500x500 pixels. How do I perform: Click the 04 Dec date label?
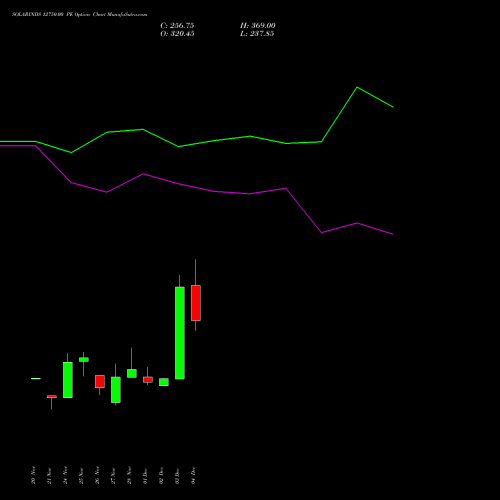193,475
